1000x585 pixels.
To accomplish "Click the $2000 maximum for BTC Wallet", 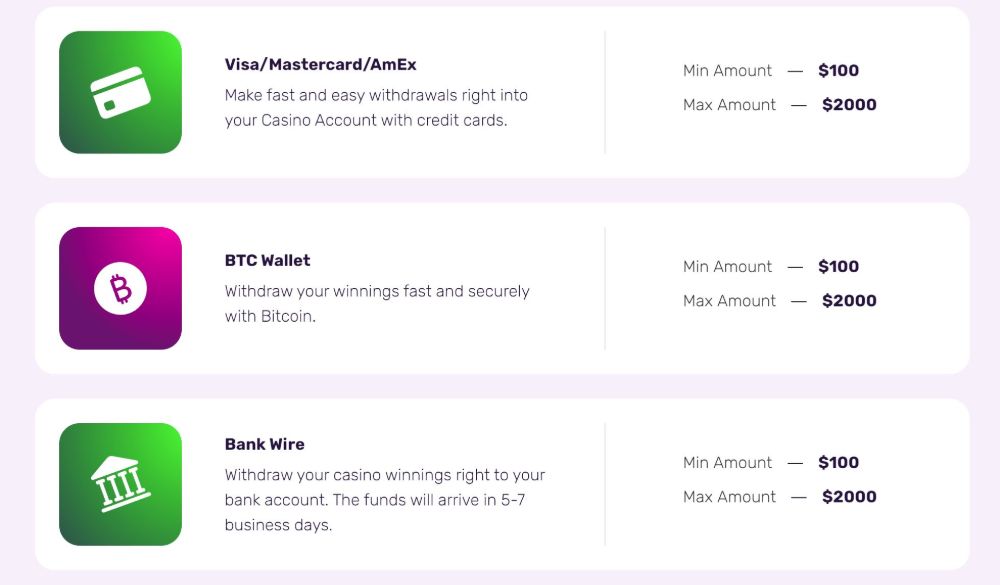I will (x=849, y=300).
